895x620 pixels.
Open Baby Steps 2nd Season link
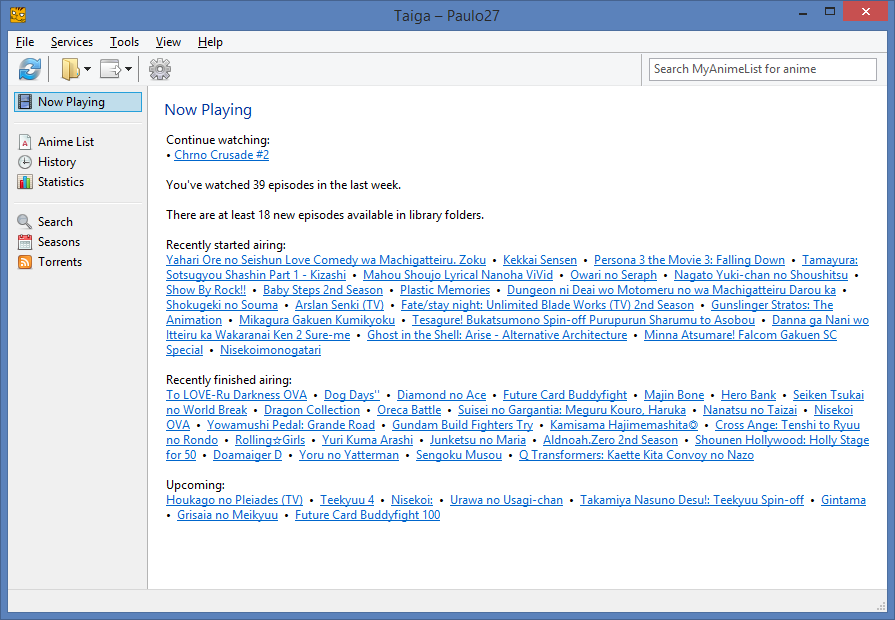click(323, 289)
